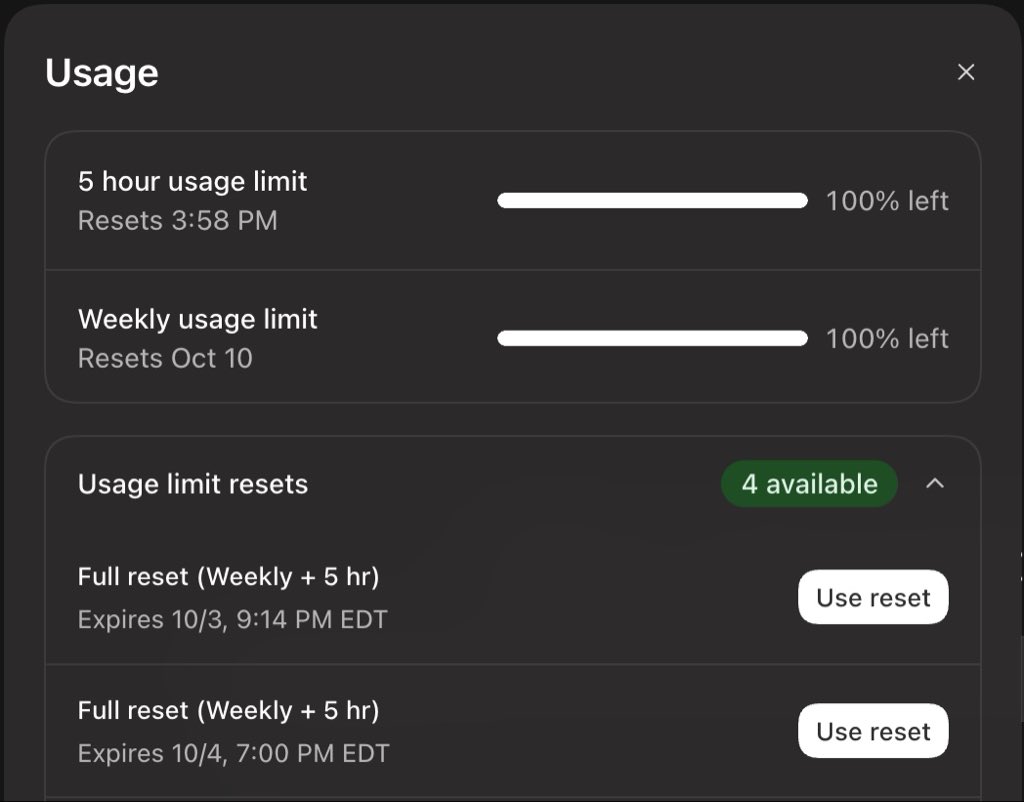Viewport: 1024px width, 802px height.
Task: Click the 4 available badge
Action: pos(809,484)
